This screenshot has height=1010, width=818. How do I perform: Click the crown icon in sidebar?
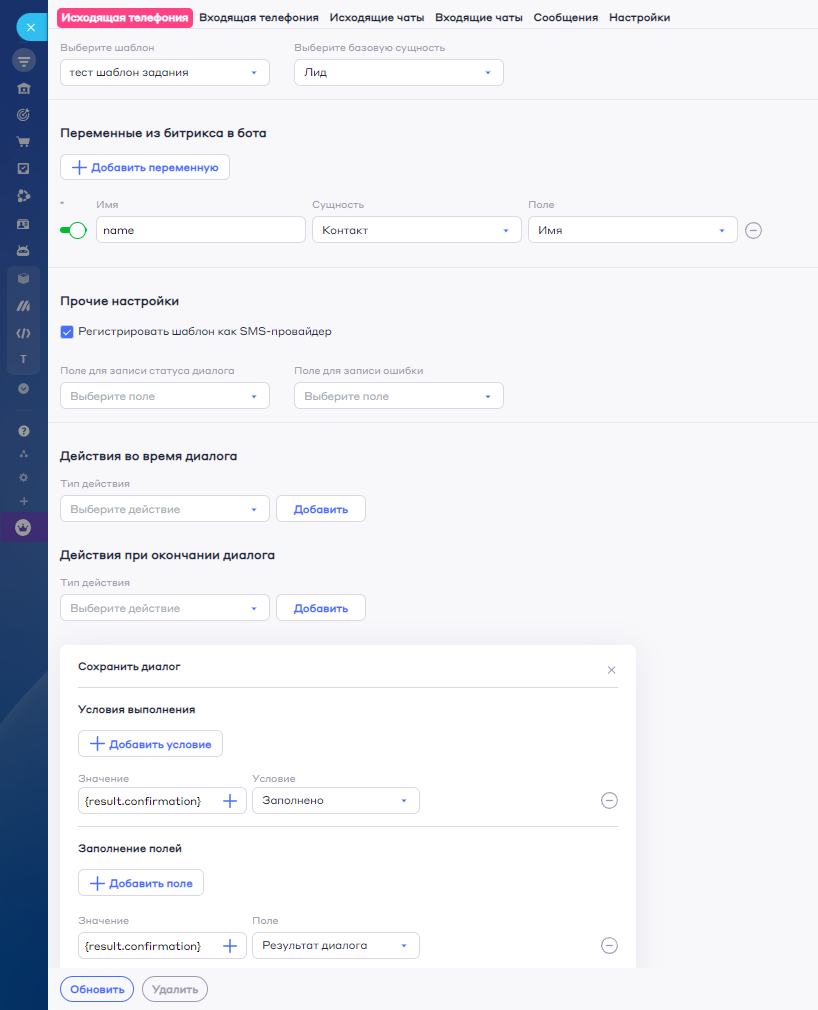(24, 527)
